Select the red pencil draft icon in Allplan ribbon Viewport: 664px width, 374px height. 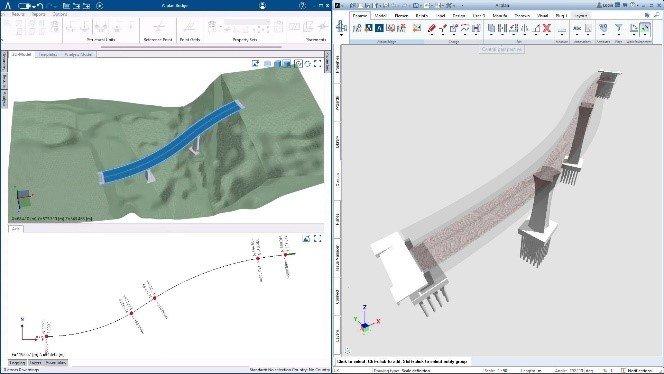431,28
